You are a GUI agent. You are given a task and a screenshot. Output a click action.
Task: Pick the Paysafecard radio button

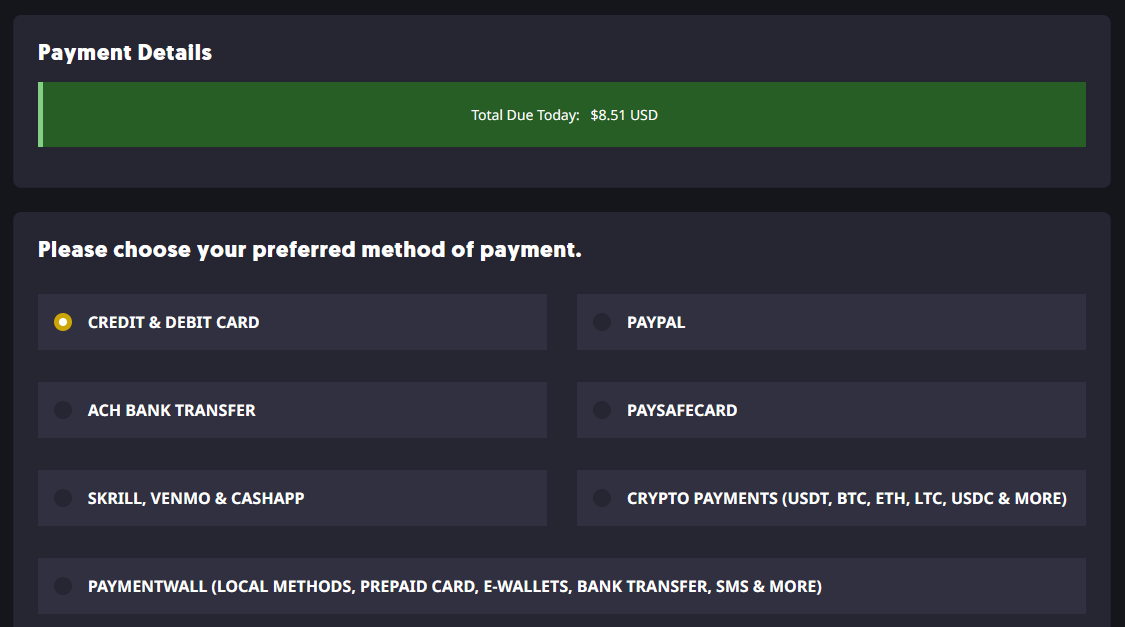pos(602,410)
